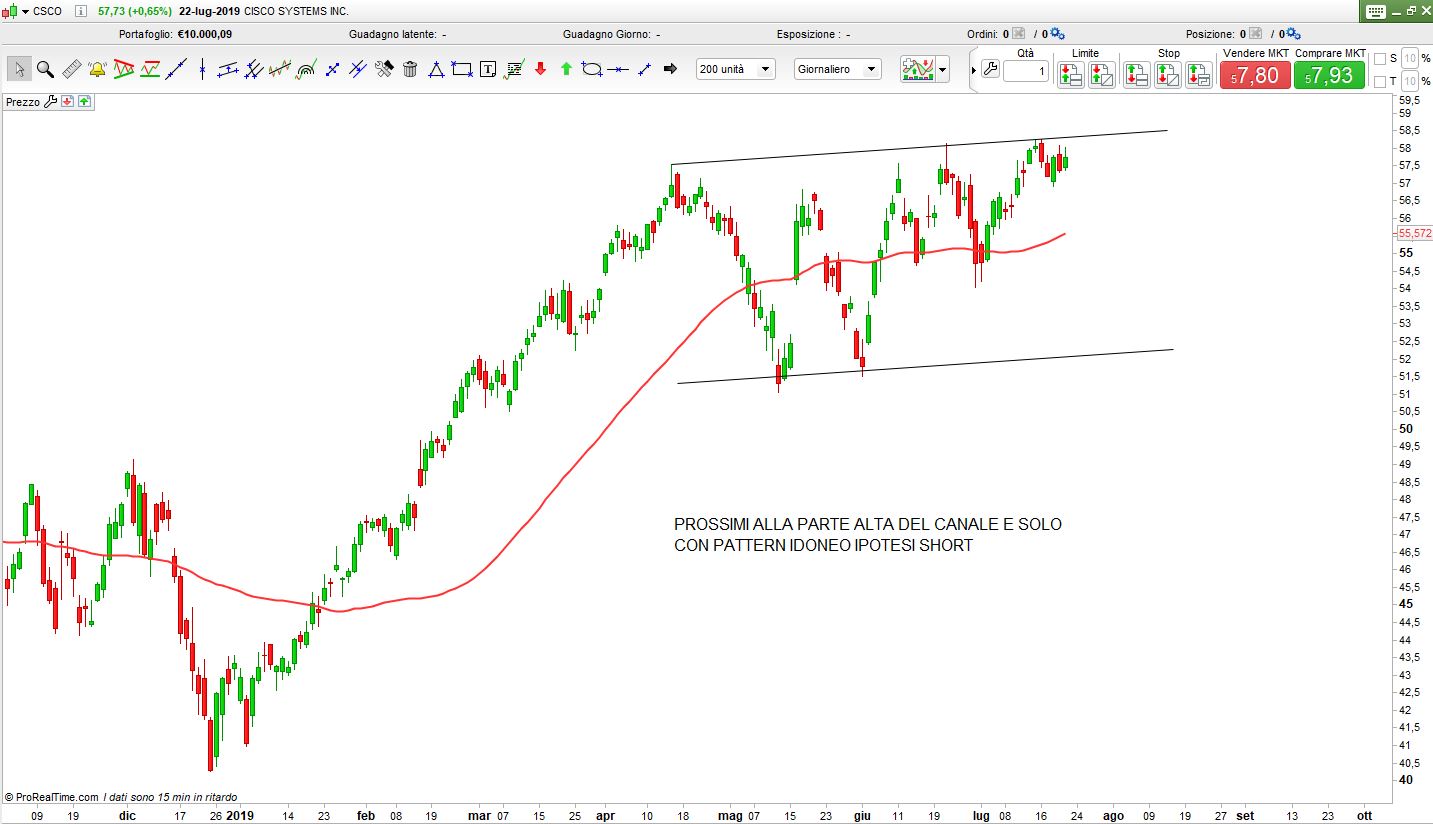The height and width of the screenshot is (824, 1433).
Task: Pick the green up arrow marker tool
Action: 566,69
